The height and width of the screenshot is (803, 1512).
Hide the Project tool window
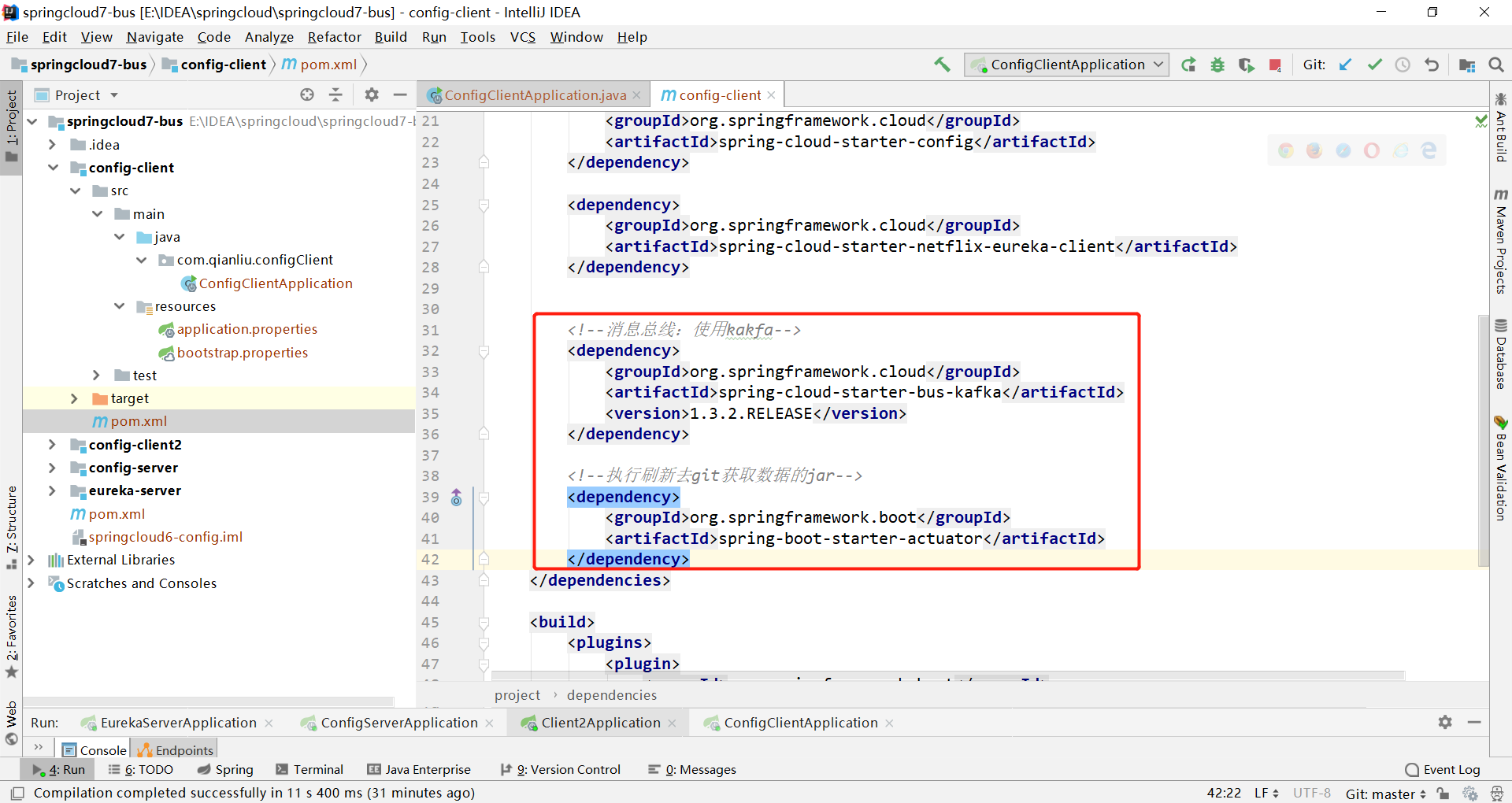click(400, 94)
